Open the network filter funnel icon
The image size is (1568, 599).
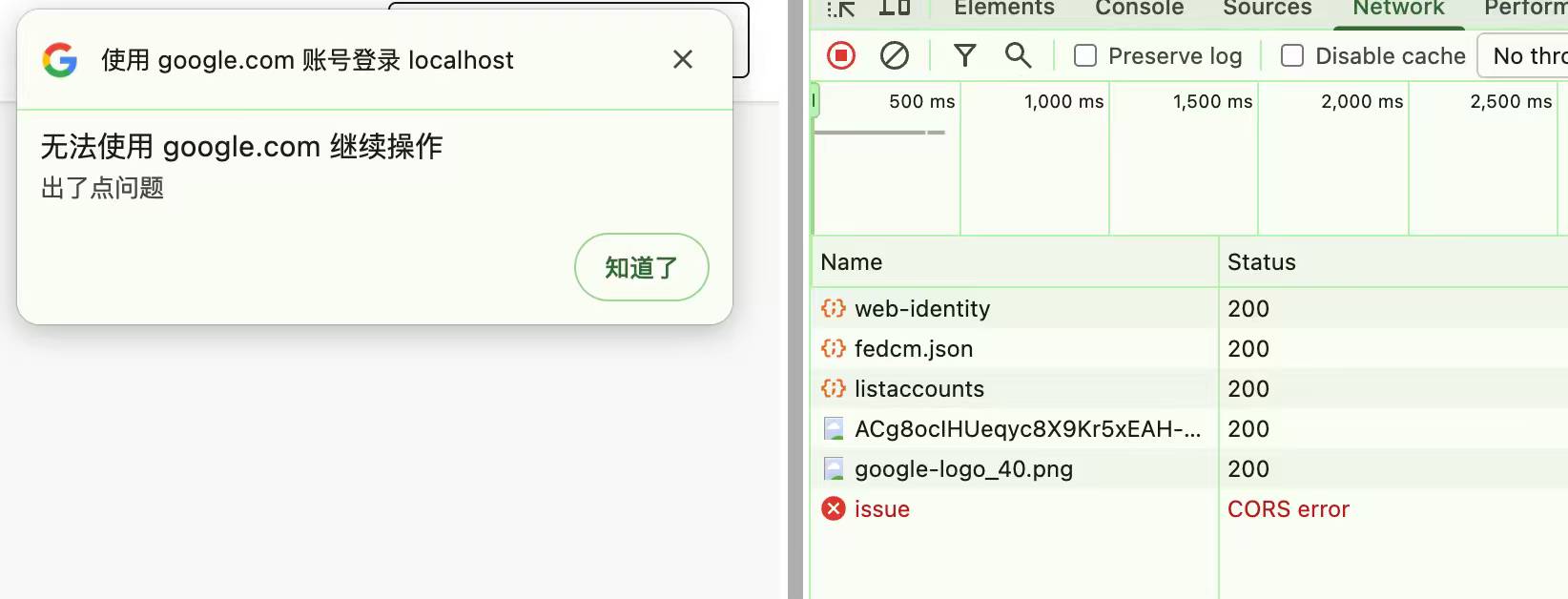point(964,56)
